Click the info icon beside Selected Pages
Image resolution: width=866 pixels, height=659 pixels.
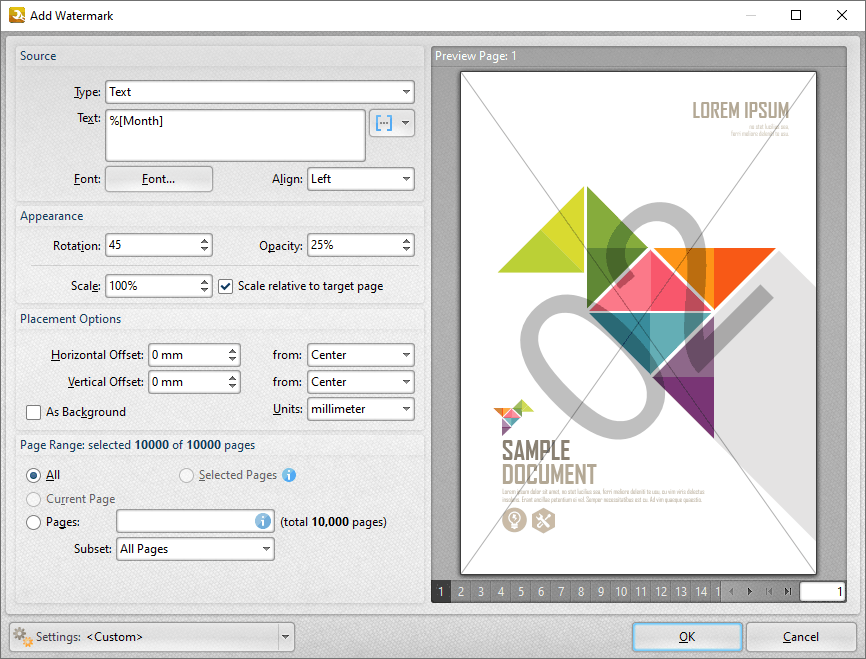(x=289, y=475)
